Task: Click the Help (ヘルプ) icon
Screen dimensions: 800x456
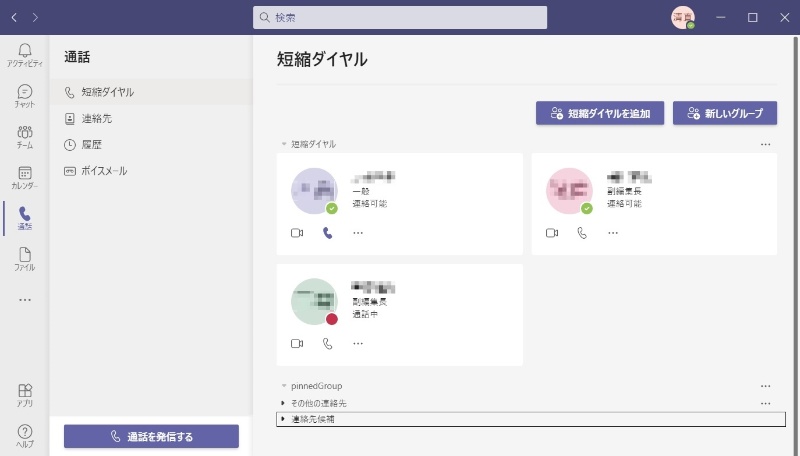Action: tap(24, 435)
